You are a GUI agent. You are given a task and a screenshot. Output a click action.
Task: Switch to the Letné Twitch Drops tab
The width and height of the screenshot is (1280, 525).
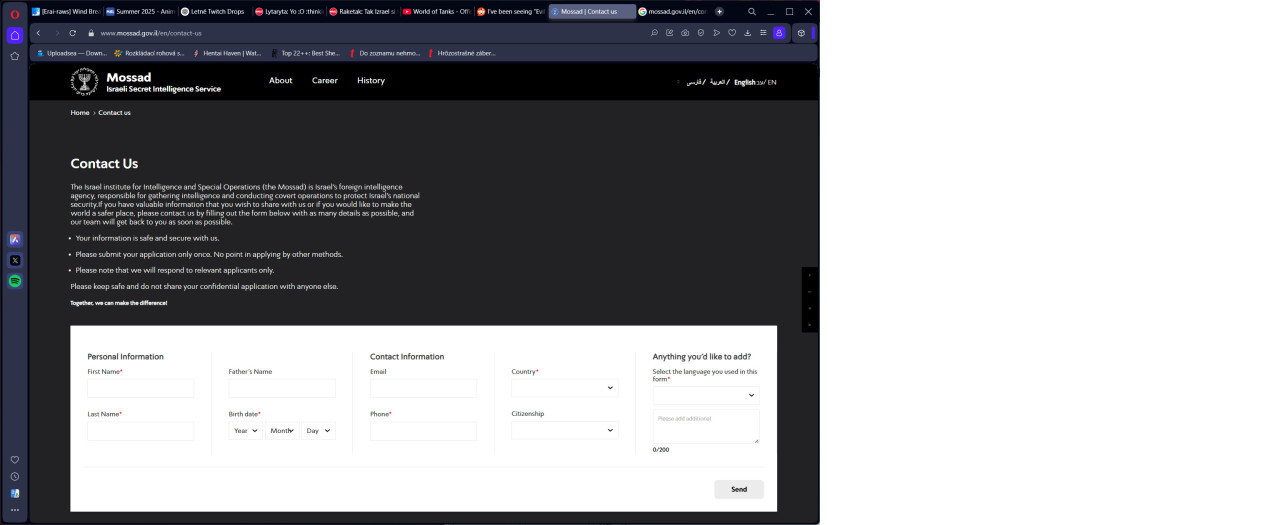click(214, 12)
